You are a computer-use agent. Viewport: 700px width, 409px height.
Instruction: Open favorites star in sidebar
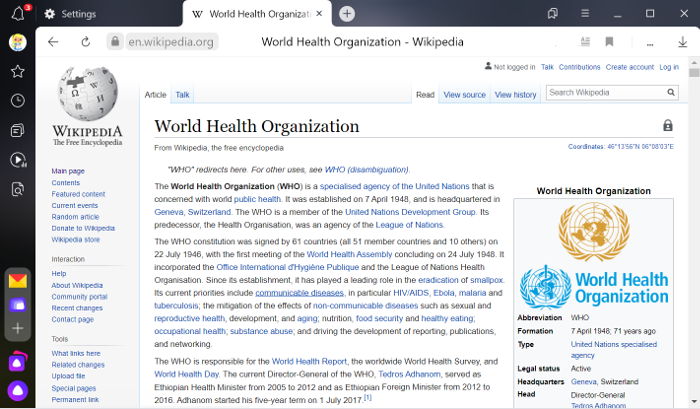18,71
